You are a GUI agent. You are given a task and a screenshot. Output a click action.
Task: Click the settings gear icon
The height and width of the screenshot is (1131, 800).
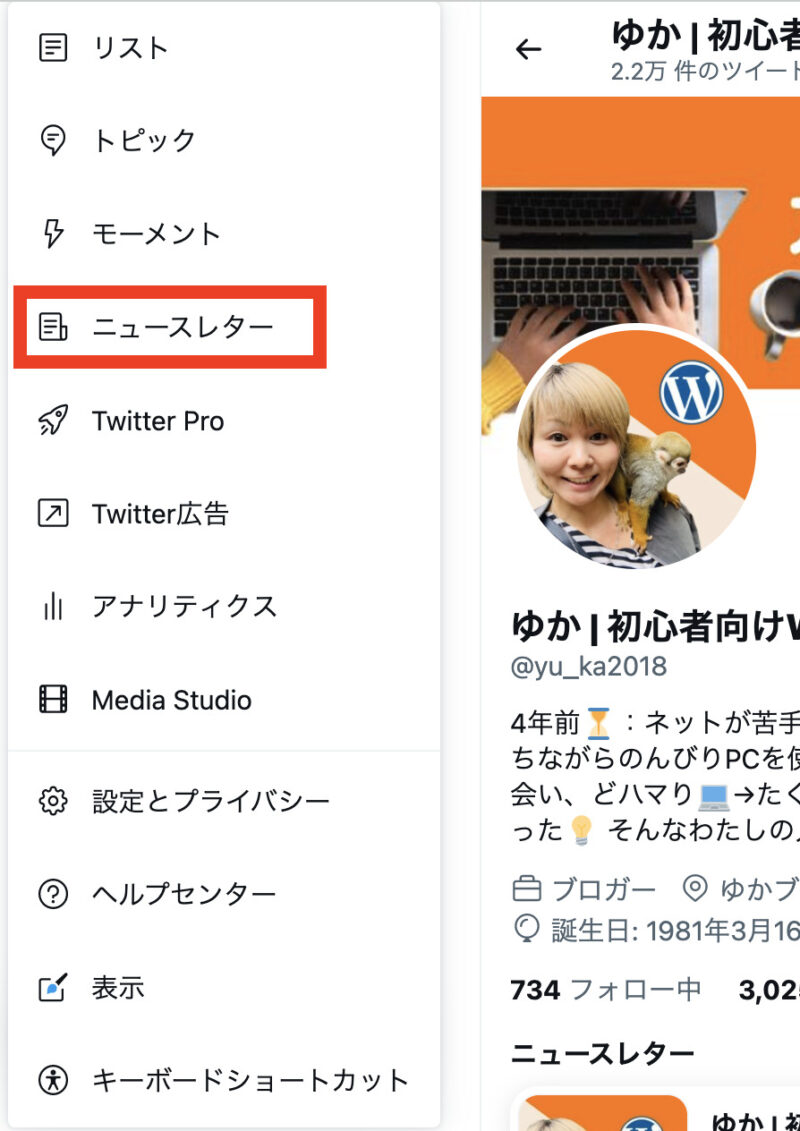tap(53, 801)
